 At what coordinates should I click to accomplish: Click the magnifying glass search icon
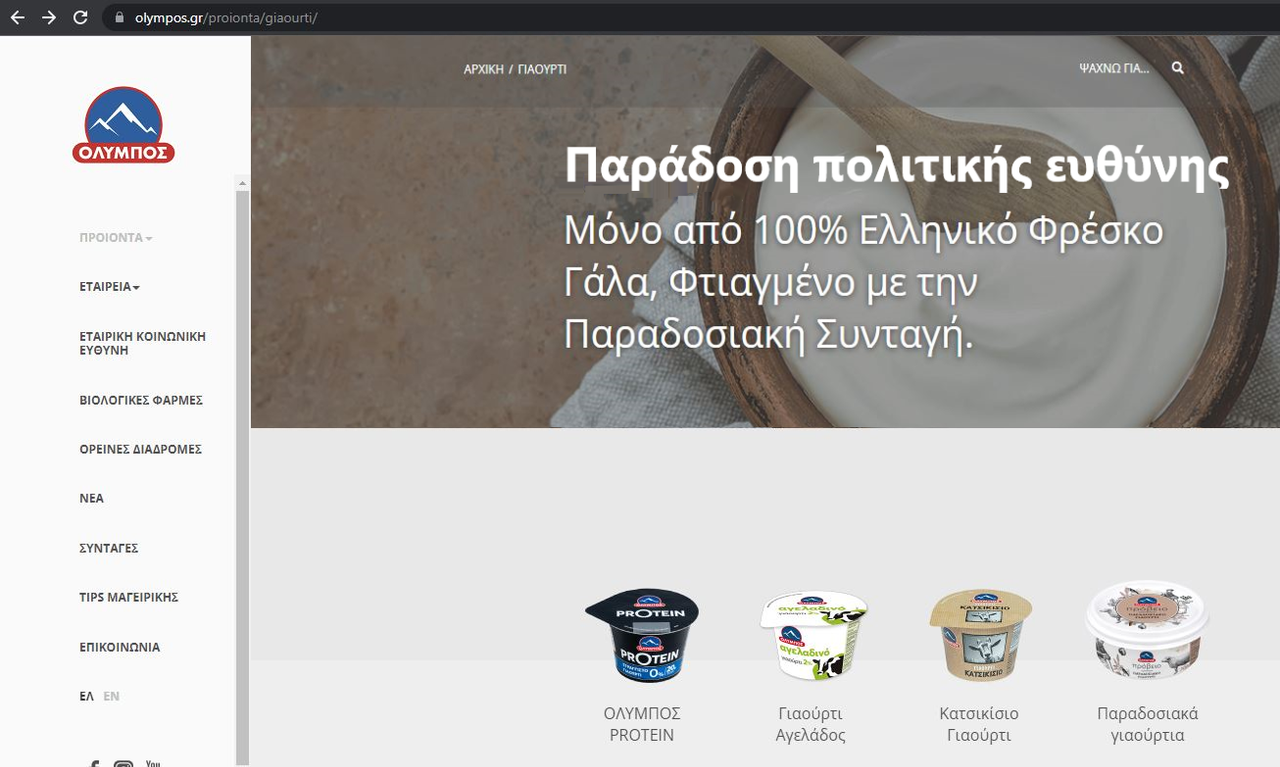tap(1177, 68)
